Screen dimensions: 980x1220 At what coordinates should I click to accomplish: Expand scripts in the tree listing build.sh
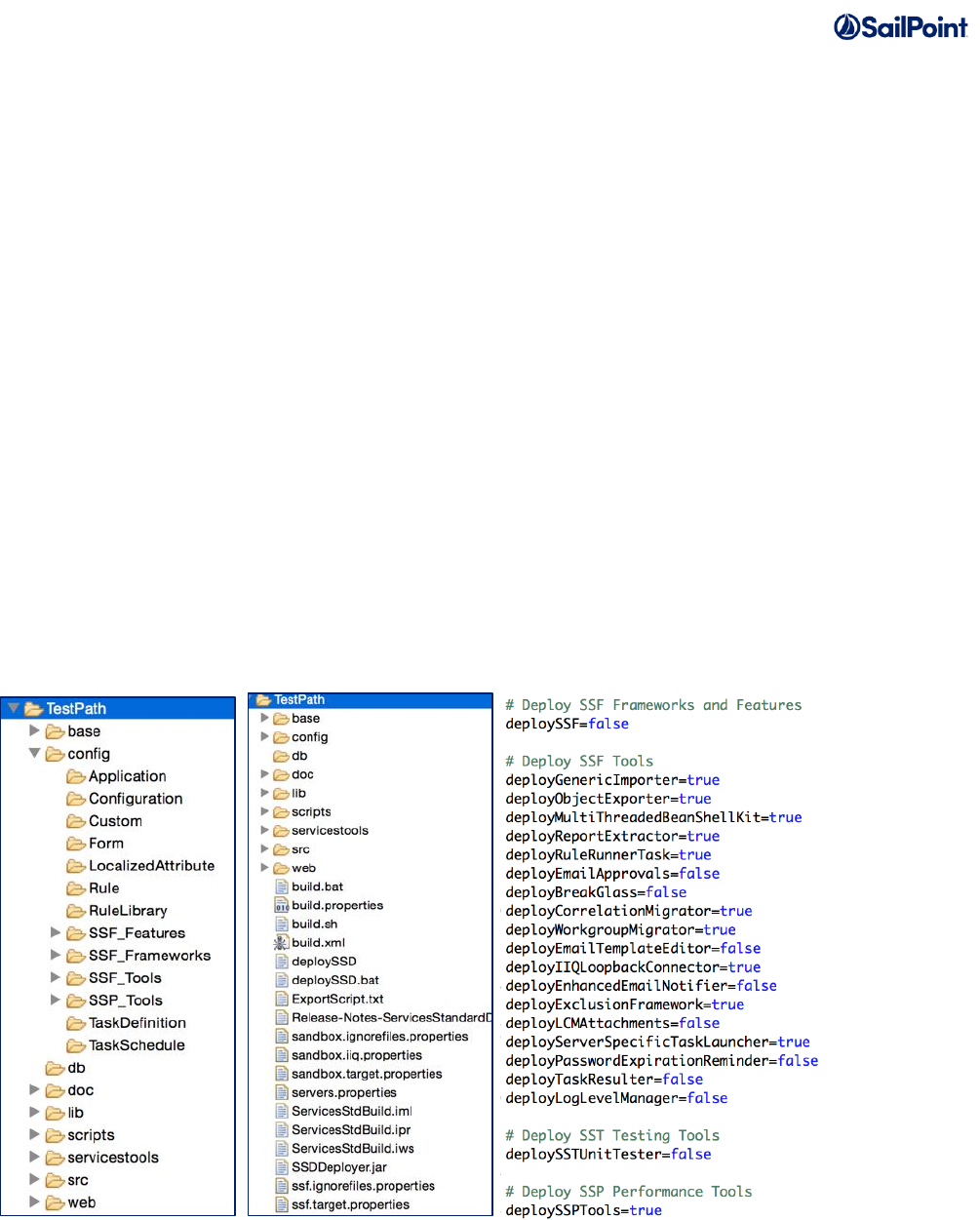click(x=264, y=812)
